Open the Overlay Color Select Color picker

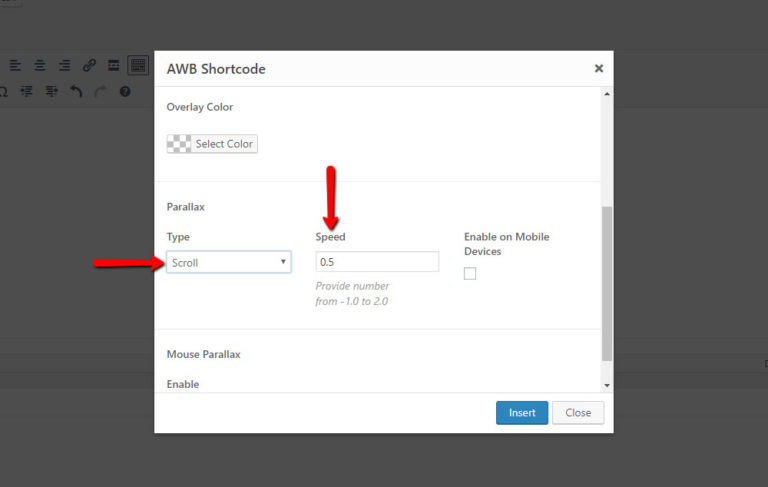[212, 144]
